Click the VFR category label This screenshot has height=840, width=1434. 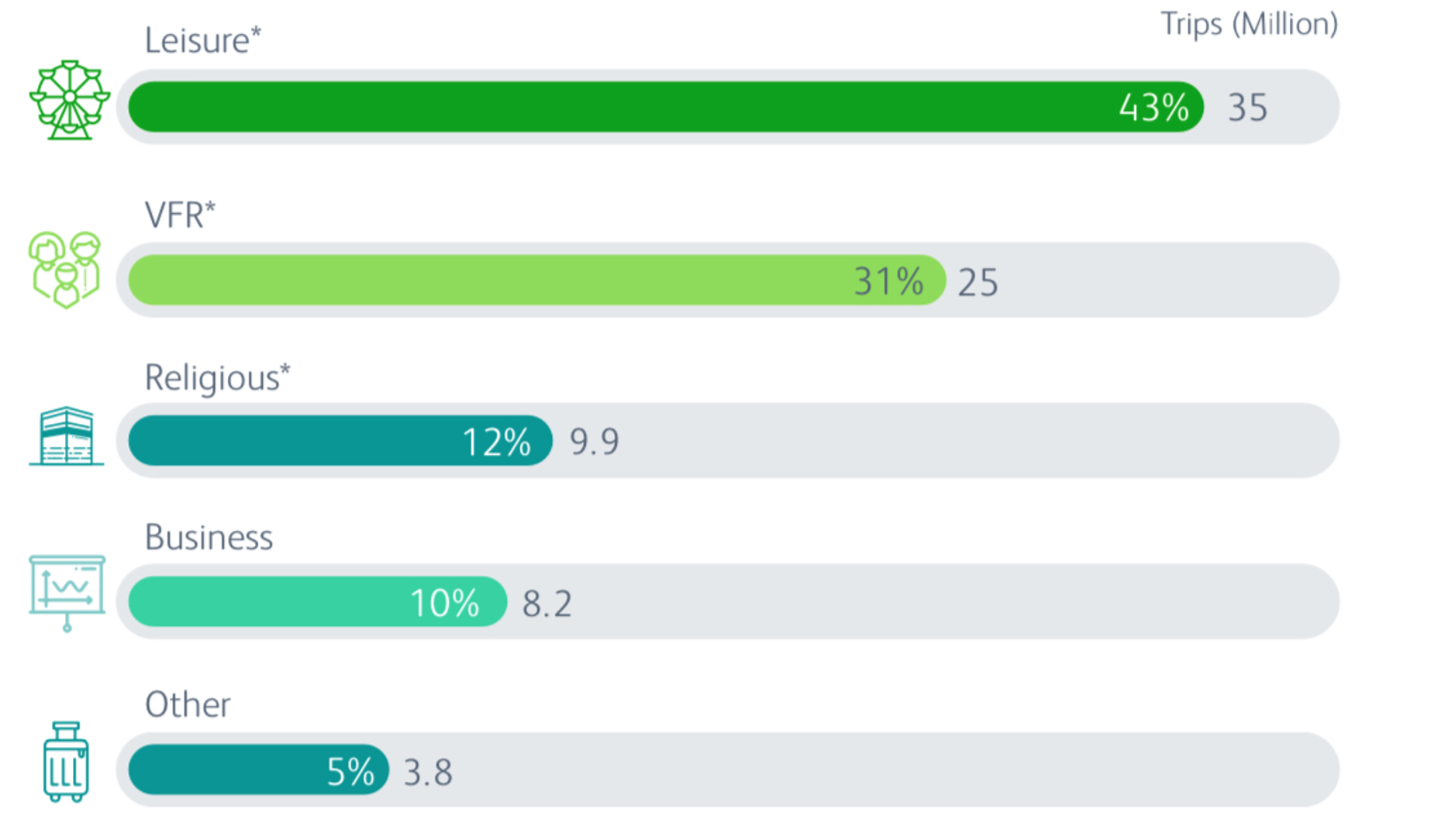(180, 215)
